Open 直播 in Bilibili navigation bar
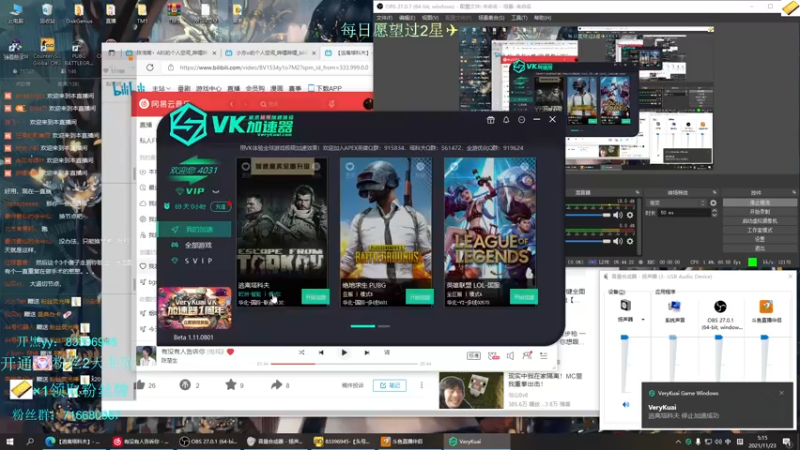 tap(233, 88)
